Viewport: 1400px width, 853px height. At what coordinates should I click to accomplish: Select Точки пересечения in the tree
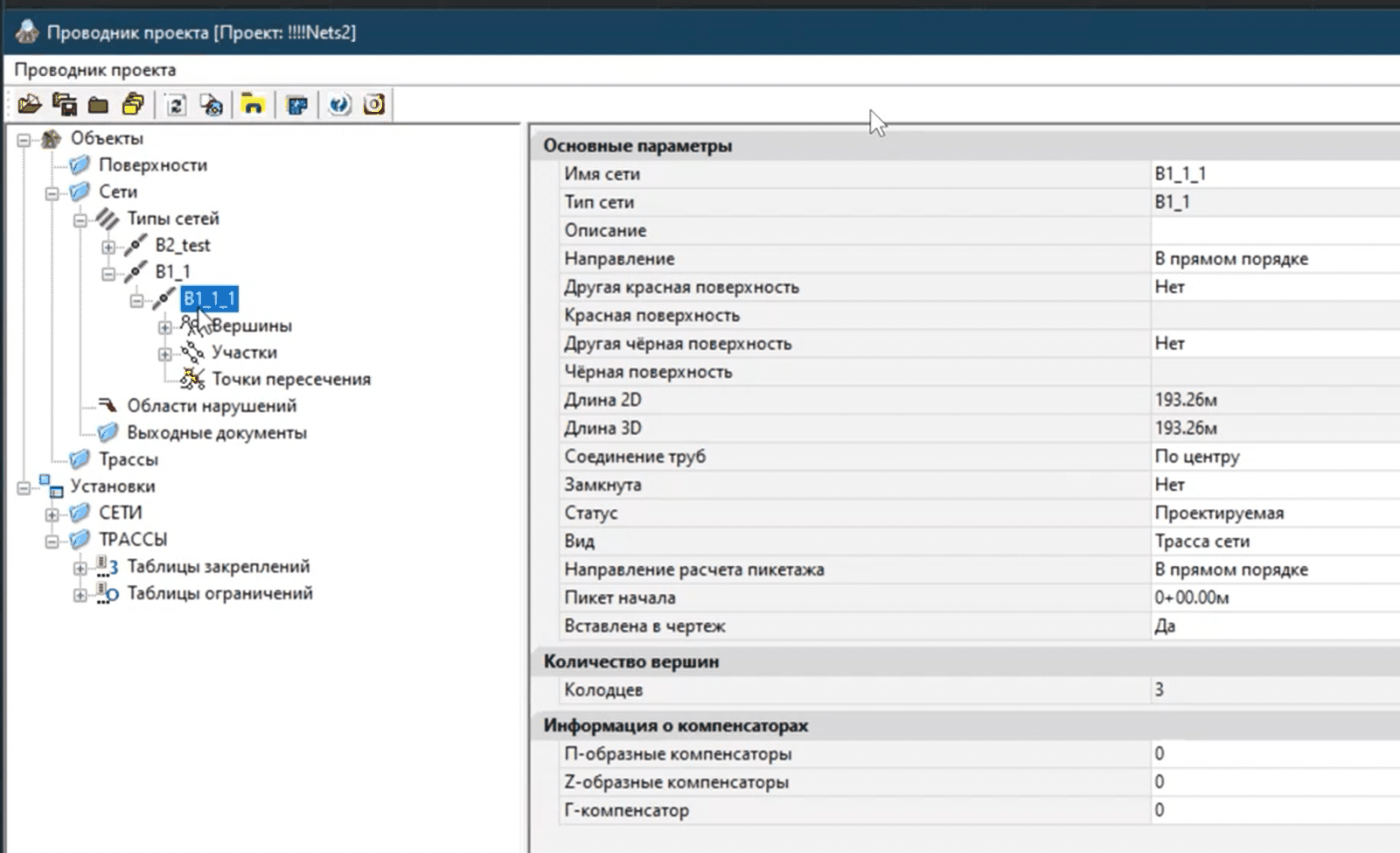pyautogui.click(x=290, y=380)
